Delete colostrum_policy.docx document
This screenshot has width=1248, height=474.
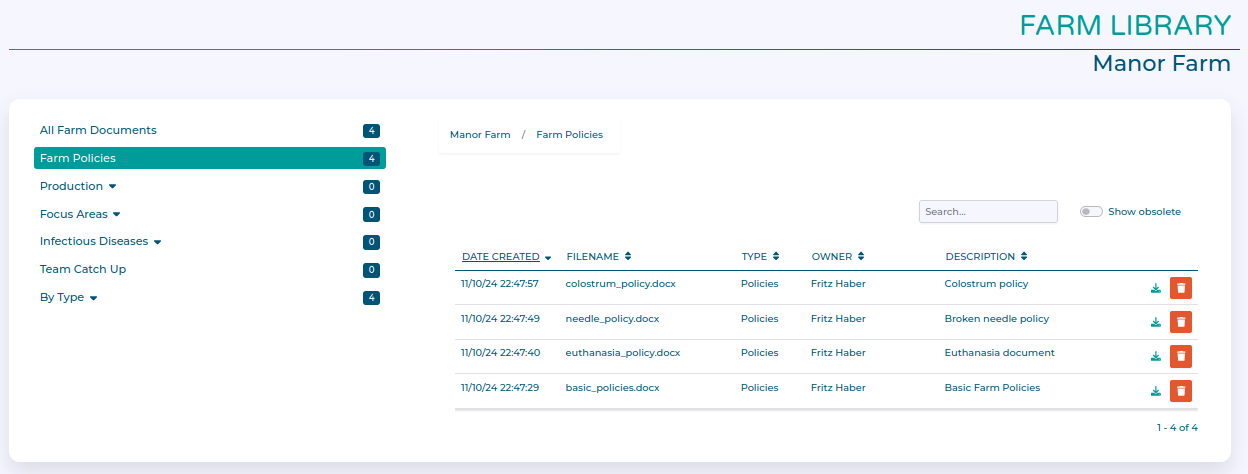(1181, 288)
